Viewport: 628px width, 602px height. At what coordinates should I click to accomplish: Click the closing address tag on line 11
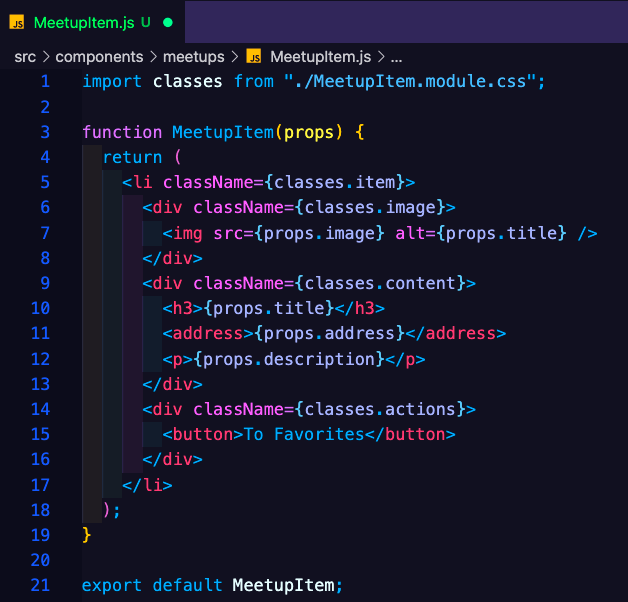[456, 334]
